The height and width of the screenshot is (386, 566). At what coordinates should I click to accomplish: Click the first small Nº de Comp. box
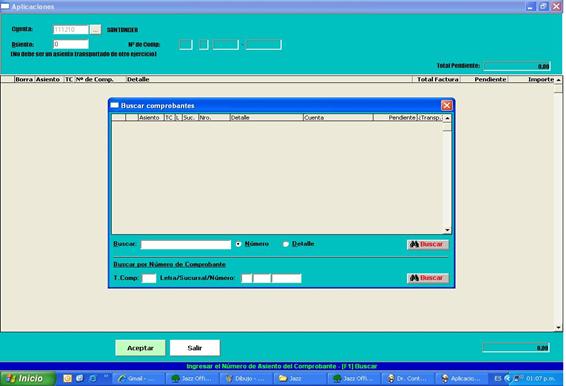tap(186, 45)
